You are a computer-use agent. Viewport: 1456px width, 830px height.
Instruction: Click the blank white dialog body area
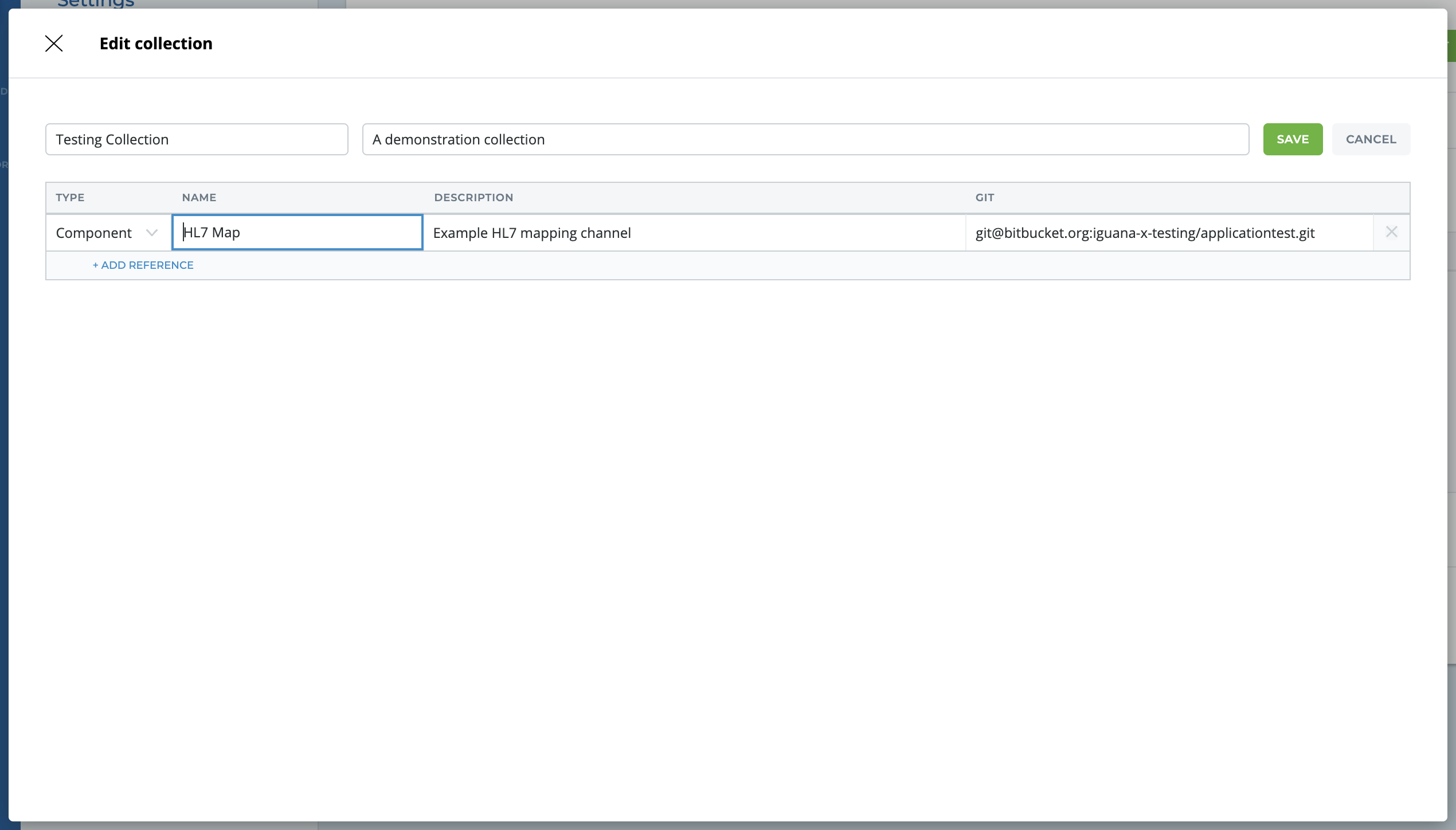click(x=728, y=516)
